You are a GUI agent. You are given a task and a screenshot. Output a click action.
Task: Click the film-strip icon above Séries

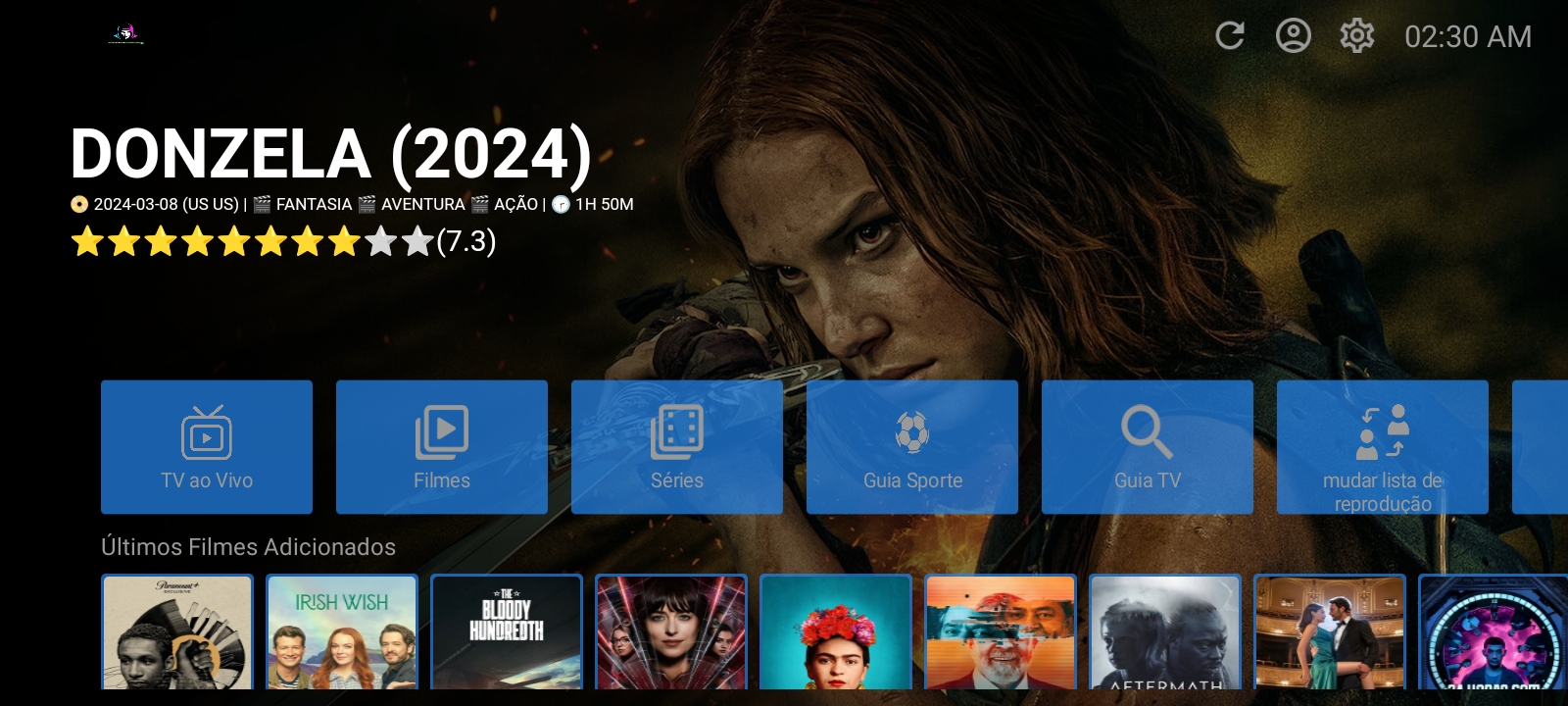677,431
